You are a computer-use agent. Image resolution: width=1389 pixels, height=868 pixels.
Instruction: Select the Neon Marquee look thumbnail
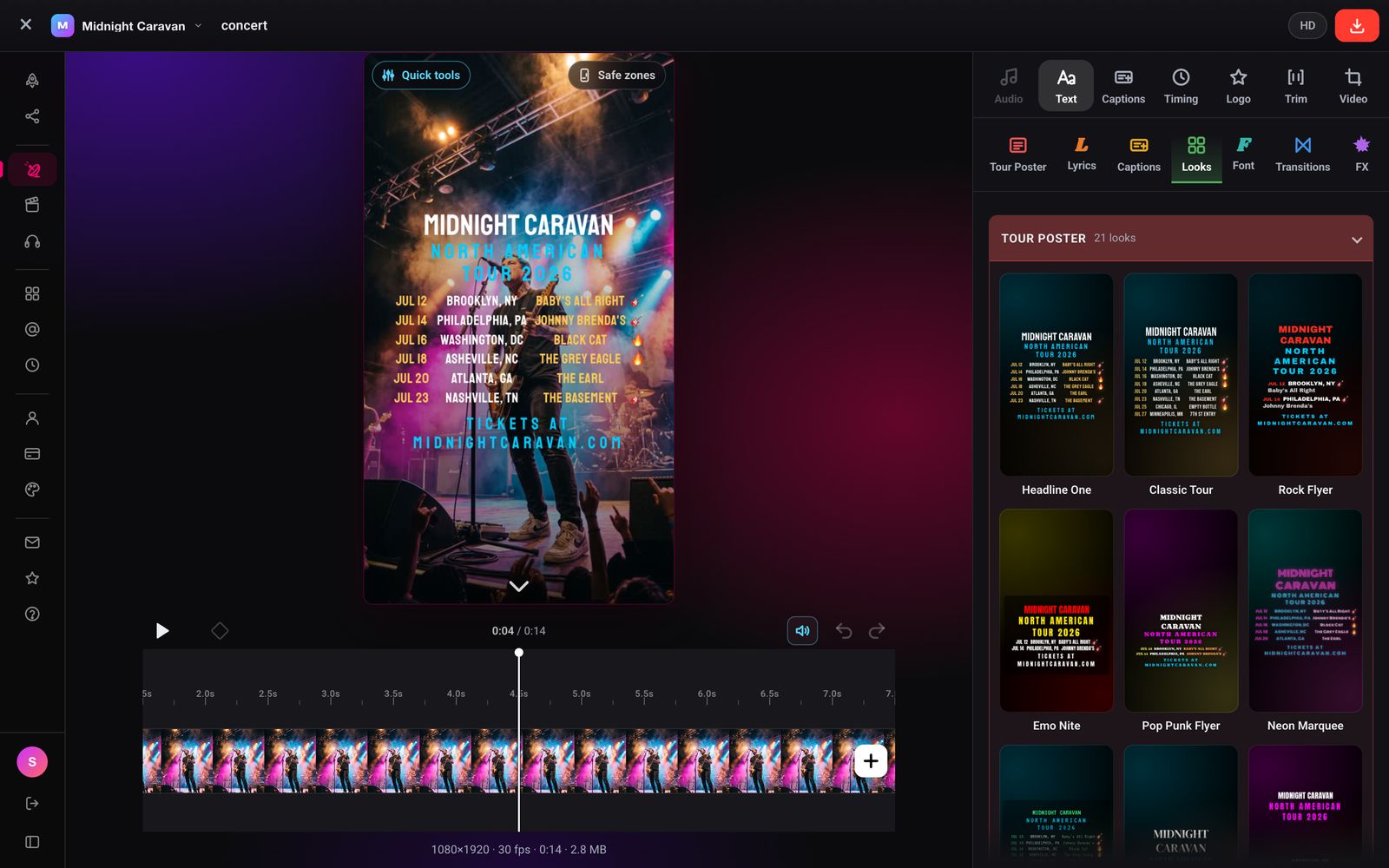[x=1305, y=611]
